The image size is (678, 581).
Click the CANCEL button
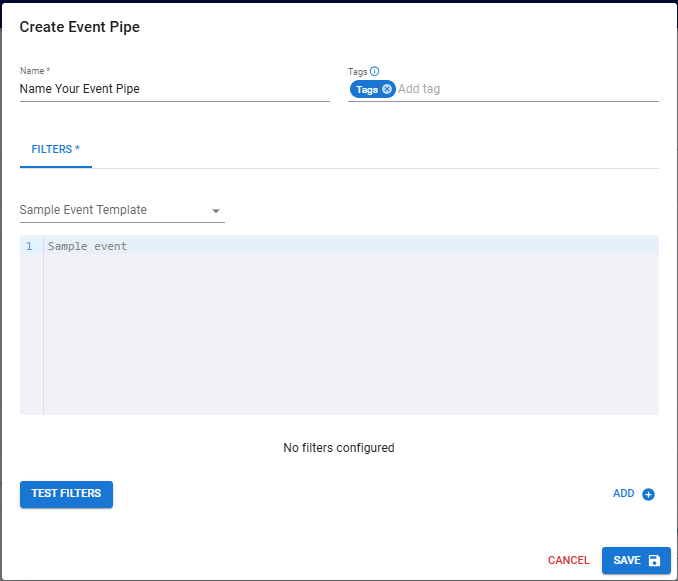(x=568, y=561)
